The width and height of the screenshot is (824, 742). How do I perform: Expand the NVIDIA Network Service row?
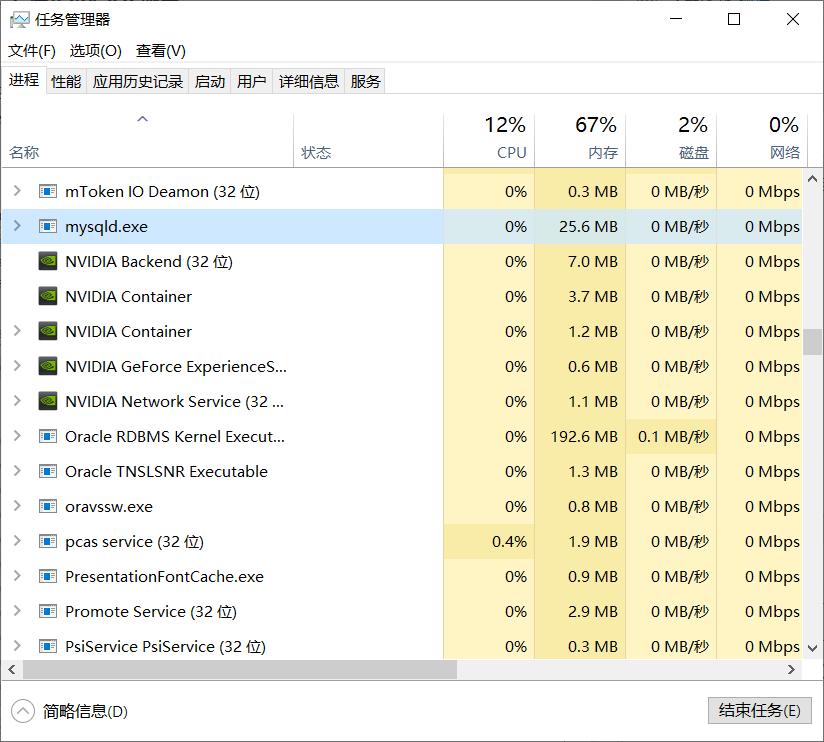tap(17, 401)
